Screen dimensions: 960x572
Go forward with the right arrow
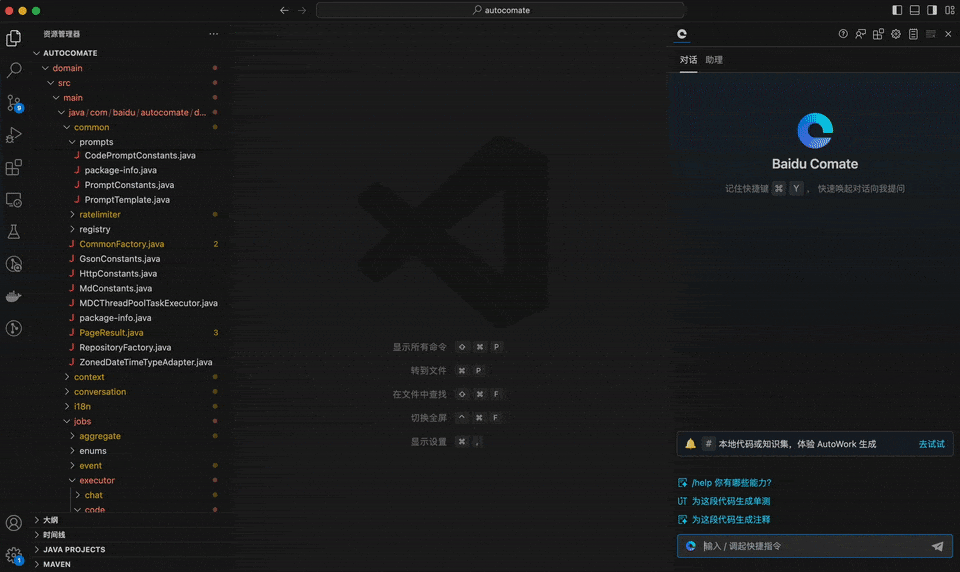pyautogui.click(x=302, y=10)
